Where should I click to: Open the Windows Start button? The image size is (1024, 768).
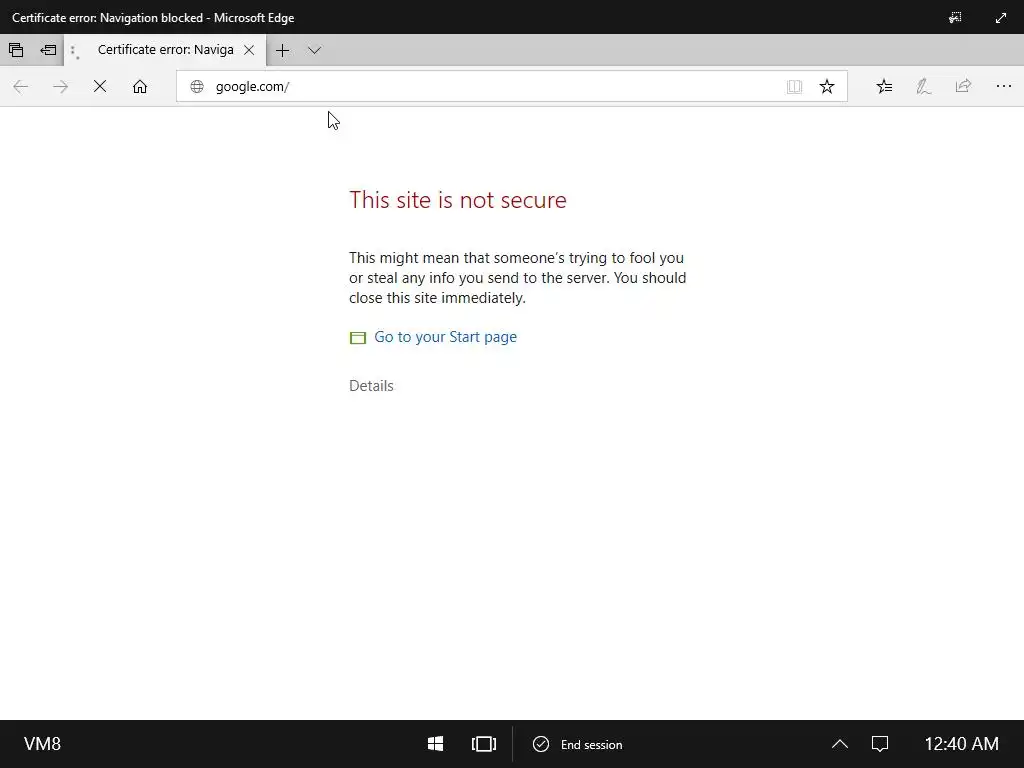[436, 744]
